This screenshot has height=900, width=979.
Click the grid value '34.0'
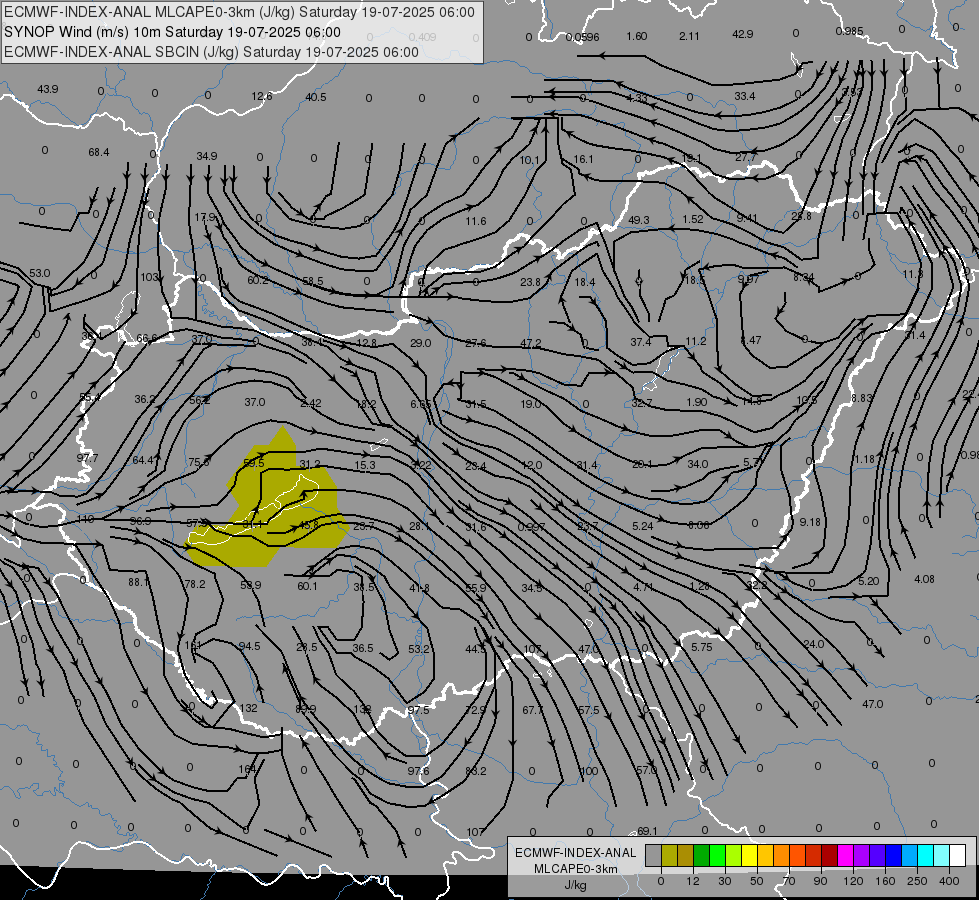click(x=697, y=463)
